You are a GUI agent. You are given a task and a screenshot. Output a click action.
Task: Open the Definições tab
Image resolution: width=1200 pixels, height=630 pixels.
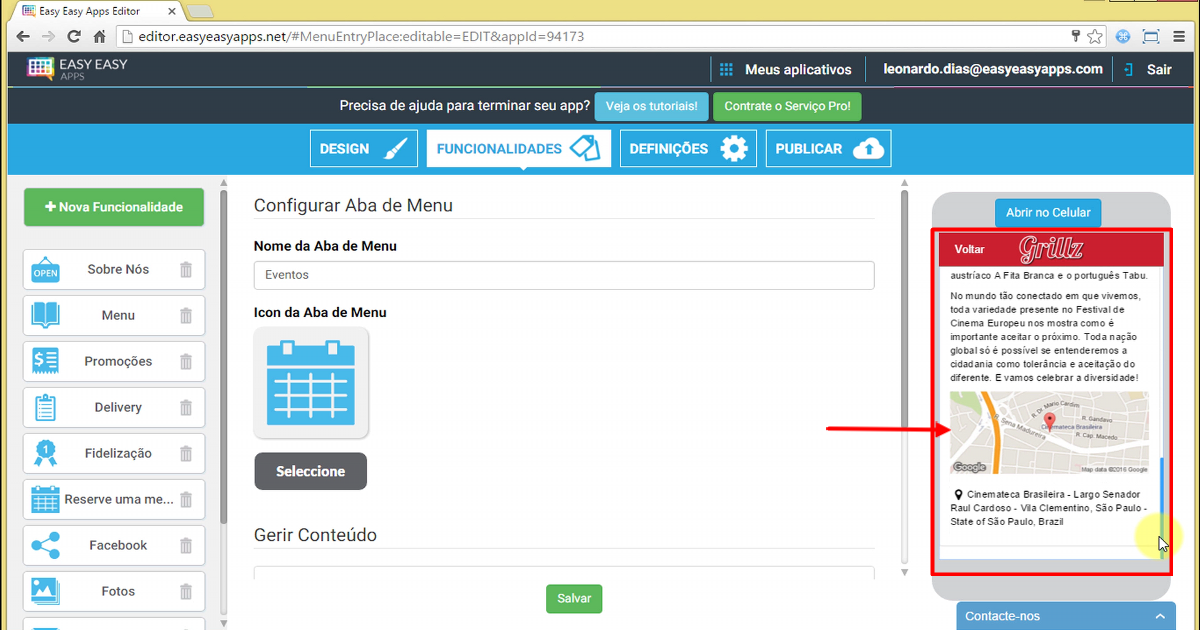tap(687, 149)
